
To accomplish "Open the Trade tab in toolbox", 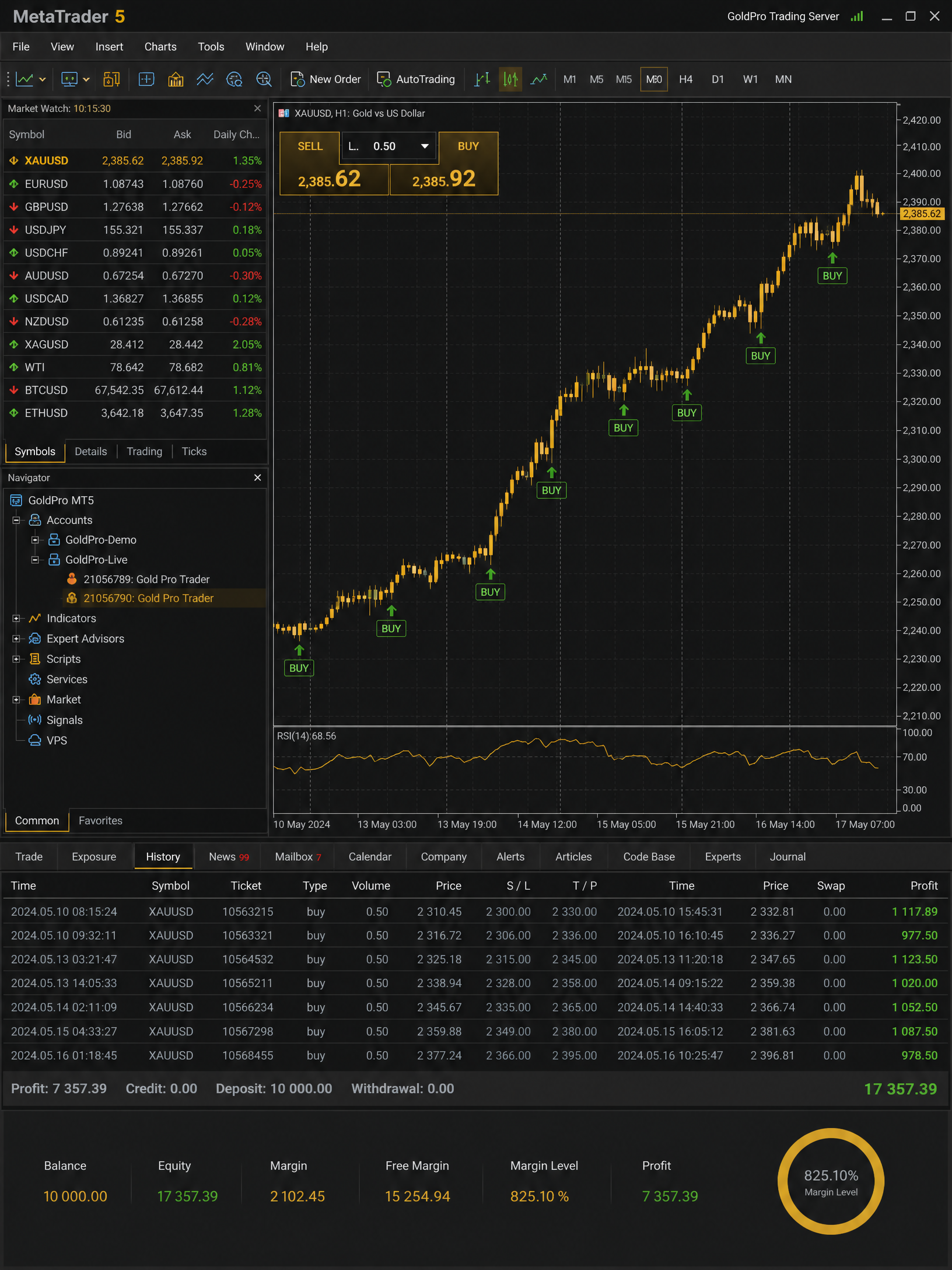I will (x=29, y=857).
